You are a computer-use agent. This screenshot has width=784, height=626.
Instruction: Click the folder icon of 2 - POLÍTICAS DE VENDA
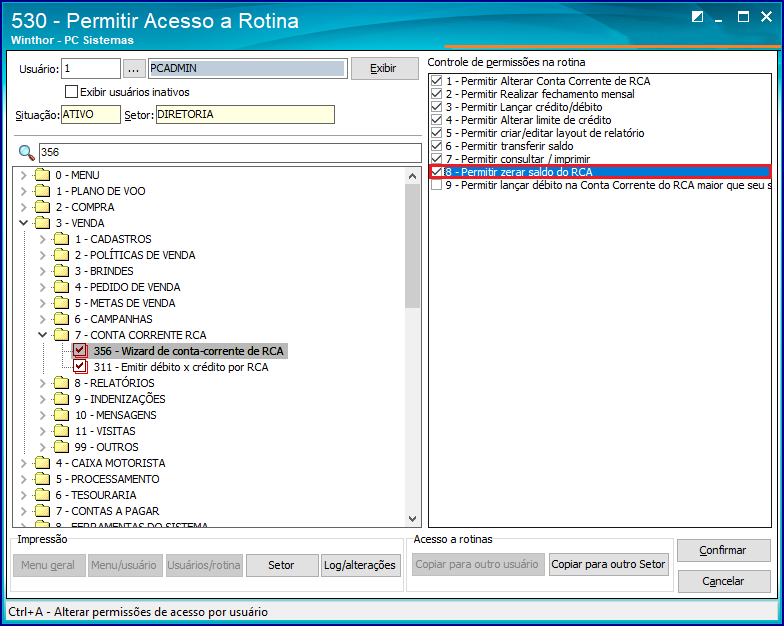point(62,255)
